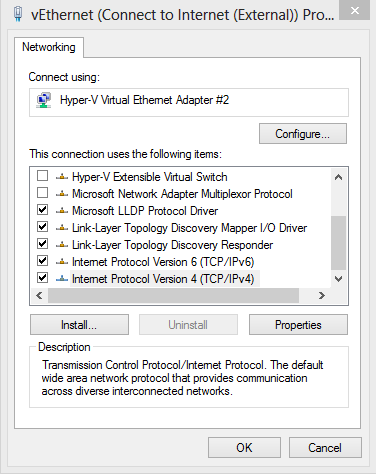Confirm the dialog with OK

(x=244, y=448)
